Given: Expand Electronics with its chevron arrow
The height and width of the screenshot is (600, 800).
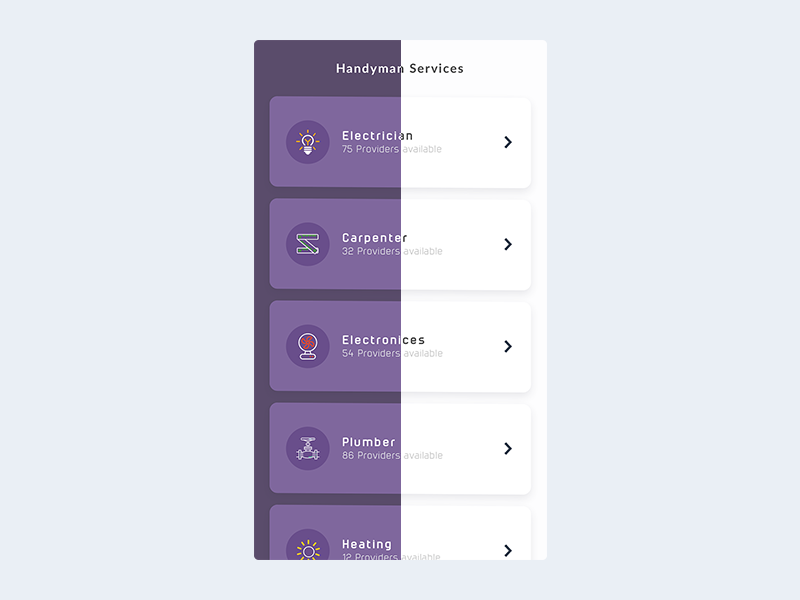Looking at the screenshot, I should (508, 346).
